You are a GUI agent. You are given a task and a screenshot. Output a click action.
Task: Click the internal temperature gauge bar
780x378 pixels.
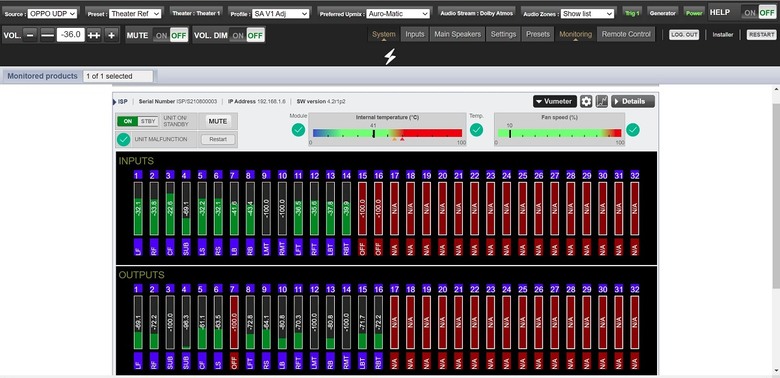tap(387, 133)
